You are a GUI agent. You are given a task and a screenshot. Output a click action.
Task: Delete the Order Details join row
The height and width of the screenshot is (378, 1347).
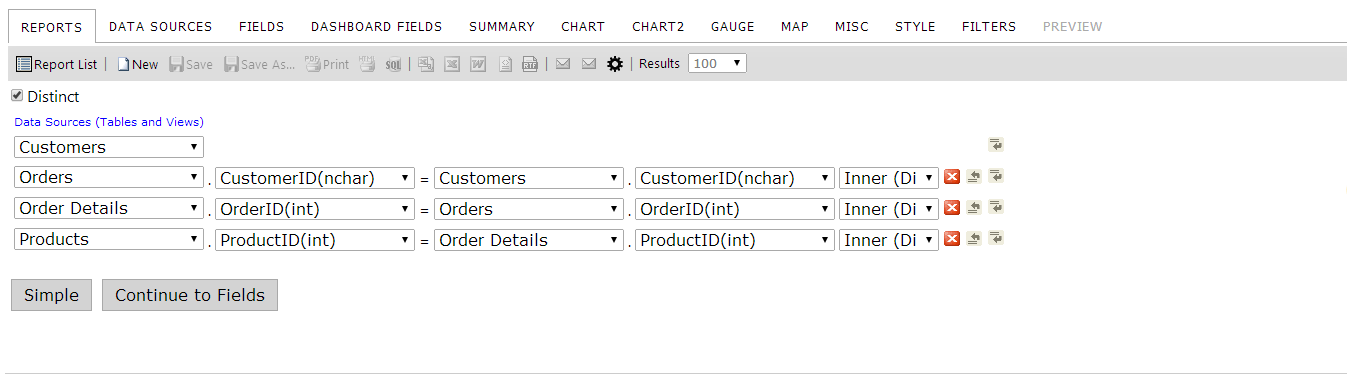(952, 208)
